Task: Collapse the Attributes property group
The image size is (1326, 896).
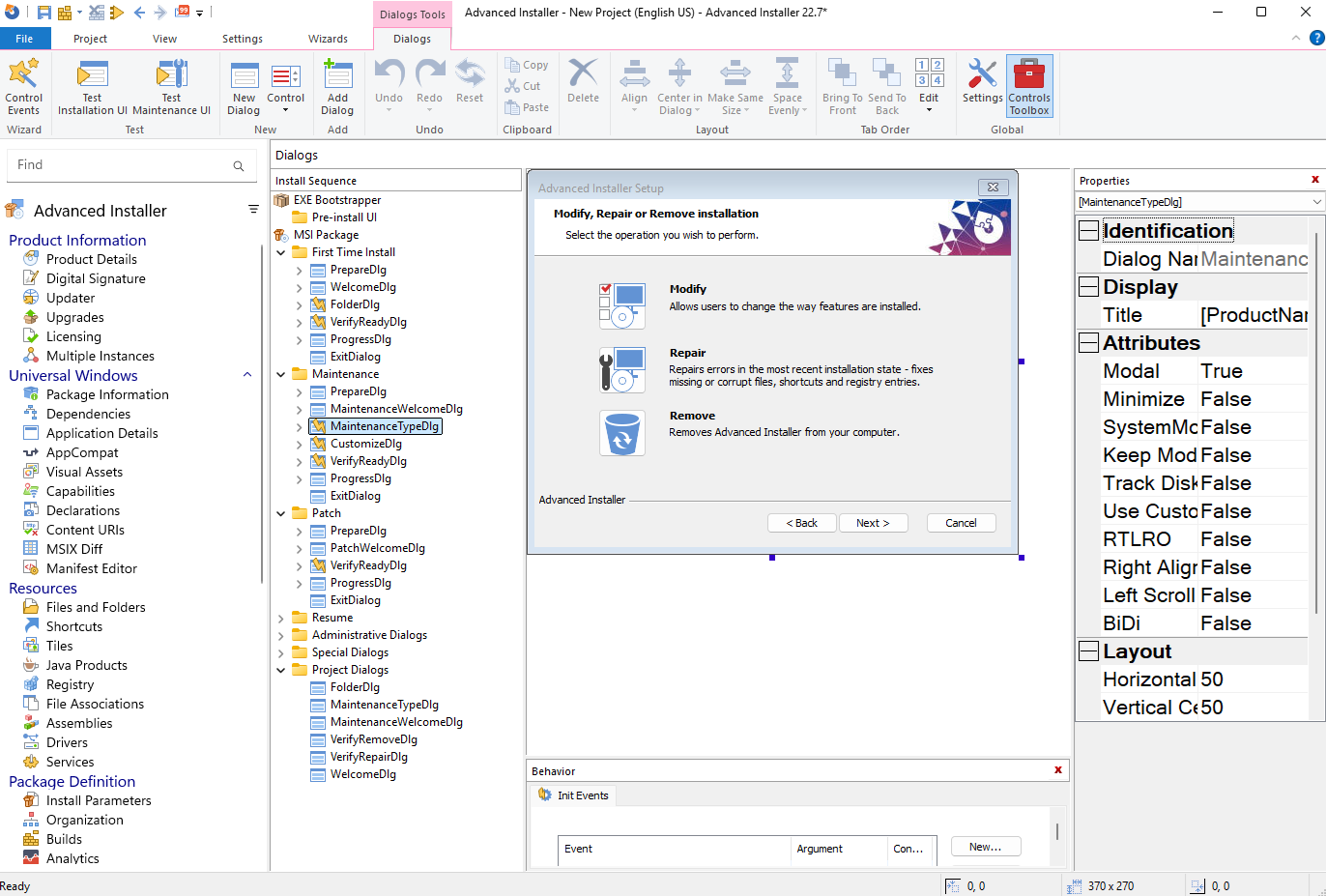Action: (x=1088, y=343)
